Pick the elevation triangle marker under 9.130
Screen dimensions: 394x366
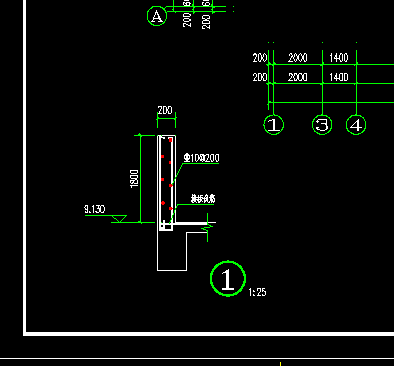pos(119,219)
